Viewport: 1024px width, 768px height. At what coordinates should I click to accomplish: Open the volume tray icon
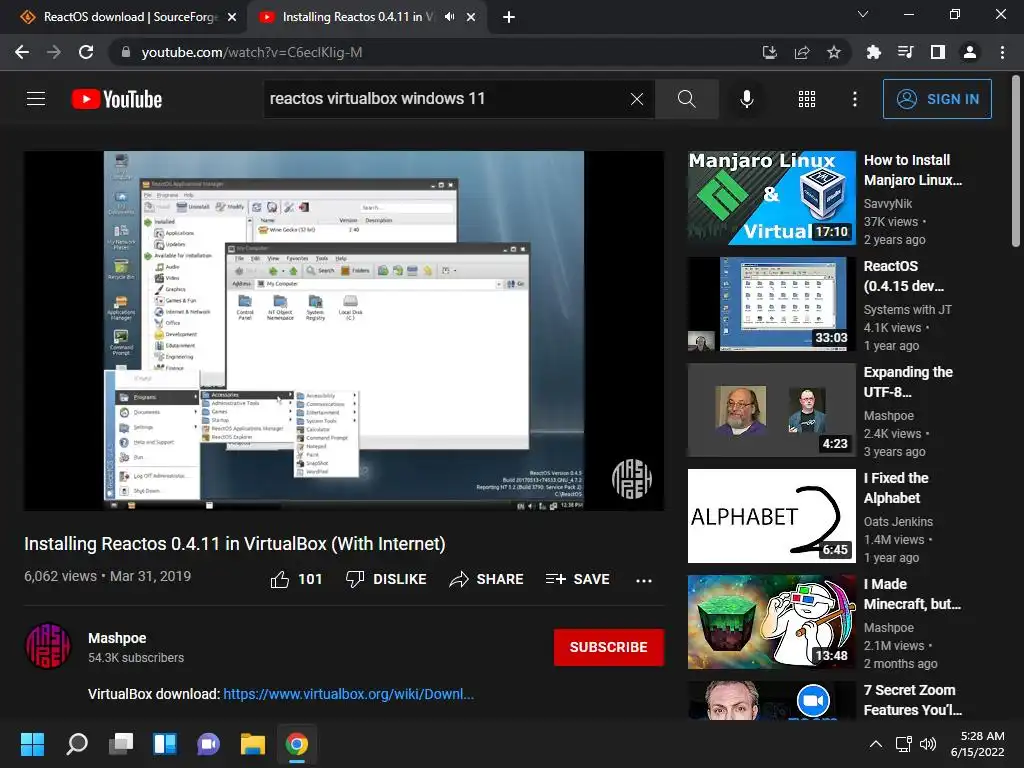[927, 744]
